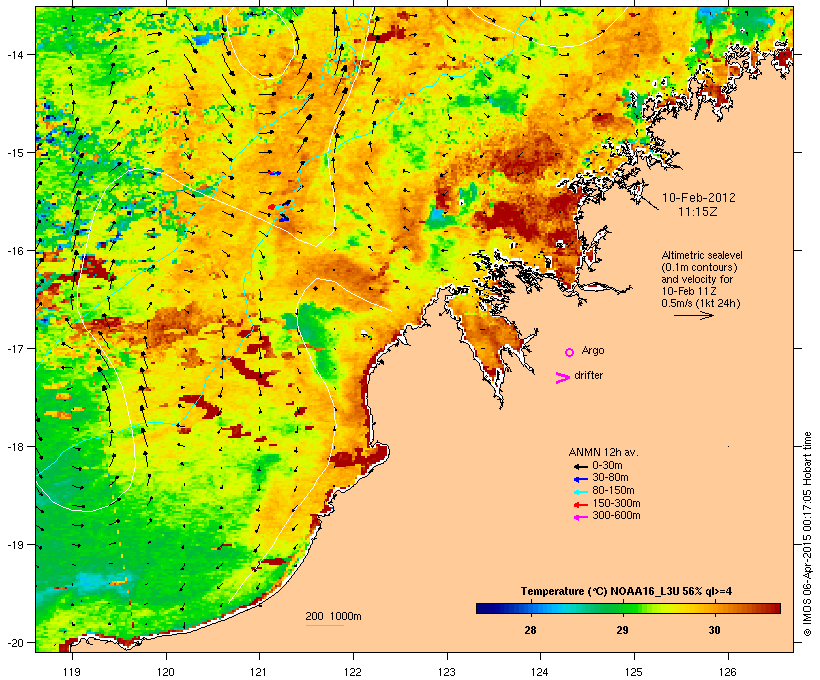The image size is (820, 680).
Task: Click the longitude axis label 125
Action: [x=634, y=672]
